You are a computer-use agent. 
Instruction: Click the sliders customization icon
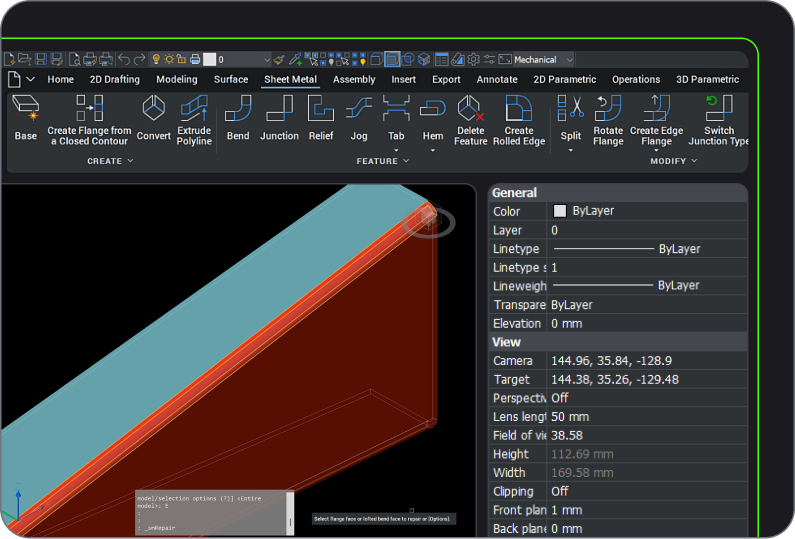489,59
